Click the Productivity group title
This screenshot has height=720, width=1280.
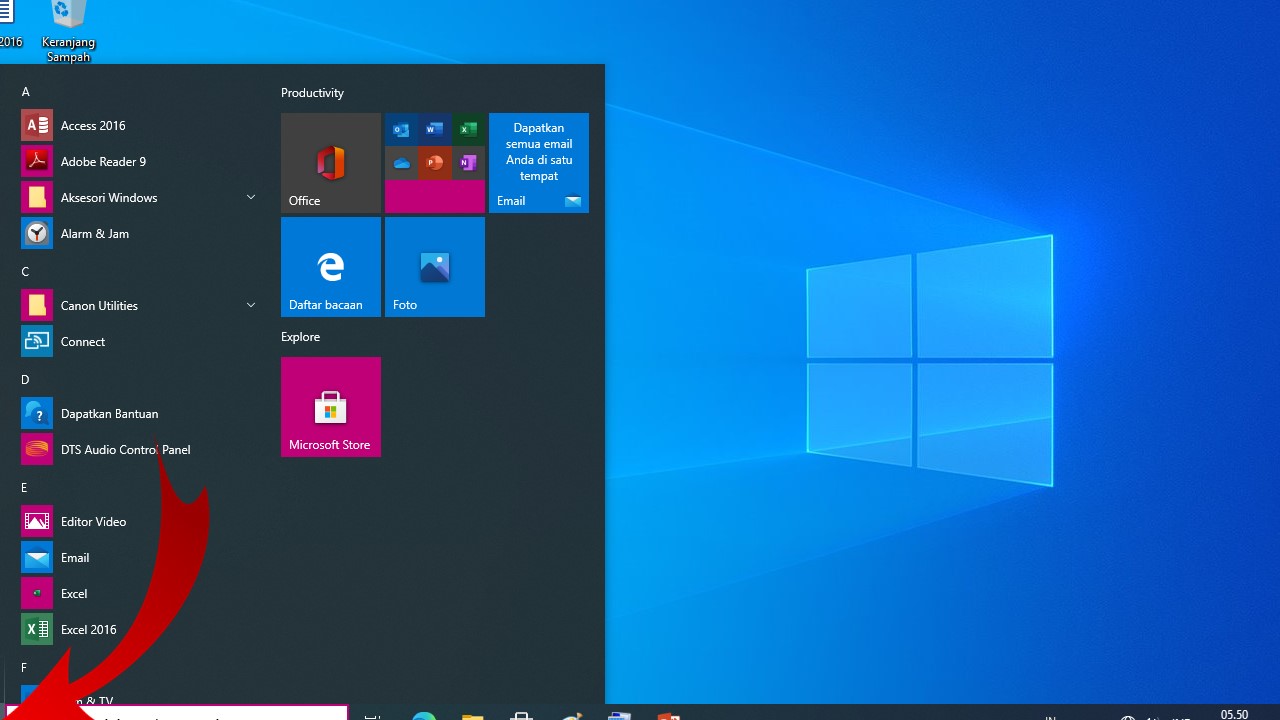coord(312,93)
